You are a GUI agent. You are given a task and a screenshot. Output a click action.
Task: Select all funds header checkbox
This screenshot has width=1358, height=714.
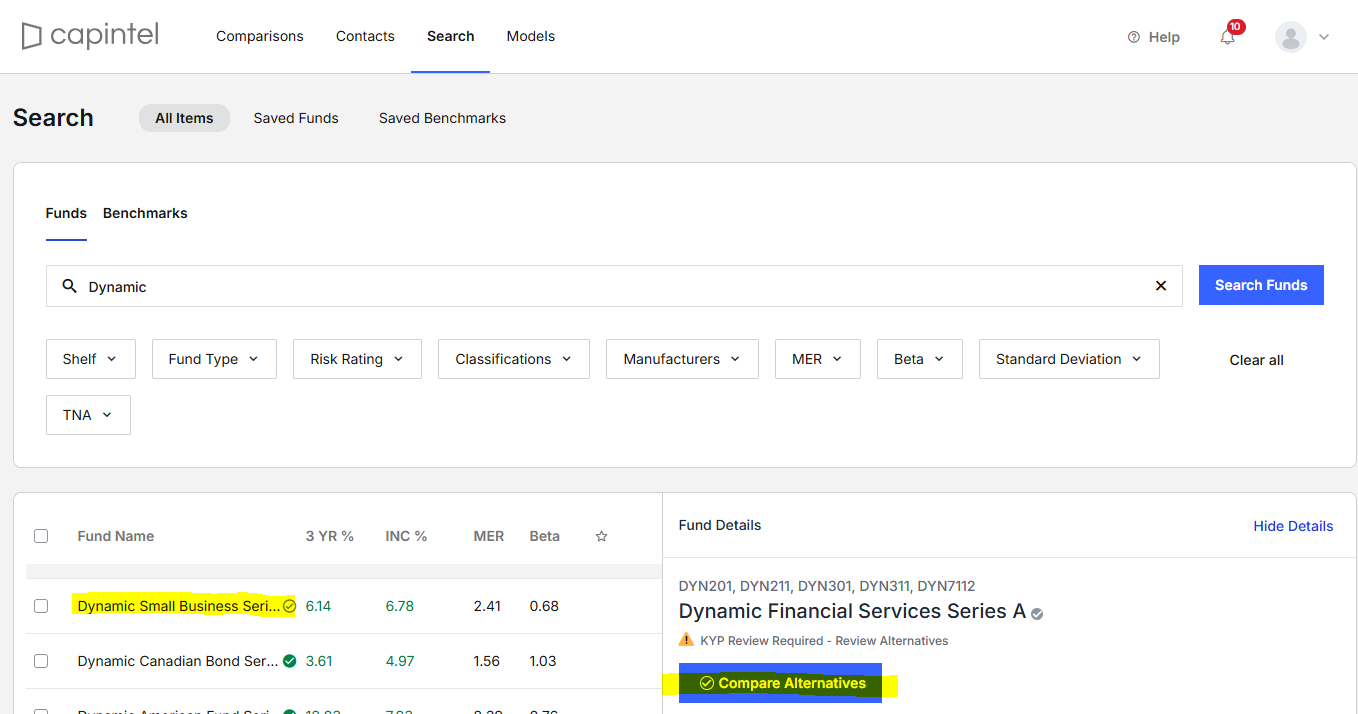click(x=41, y=536)
